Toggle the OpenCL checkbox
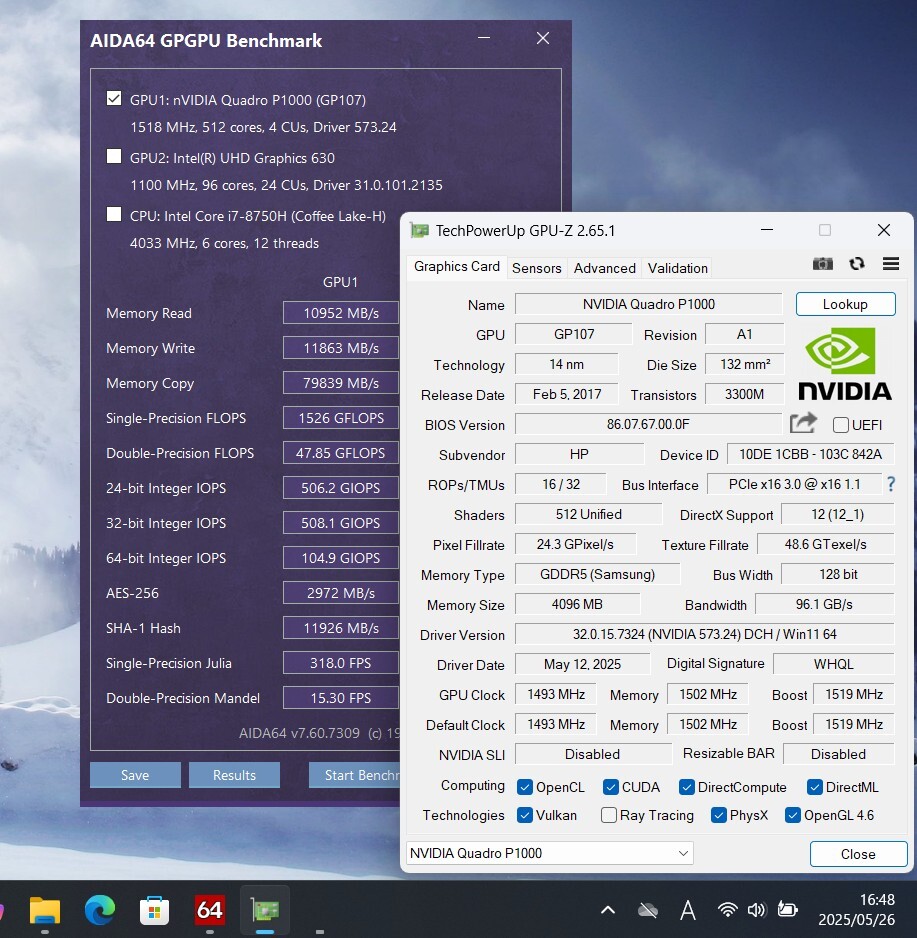The width and height of the screenshot is (917, 938). click(x=525, y=787)
